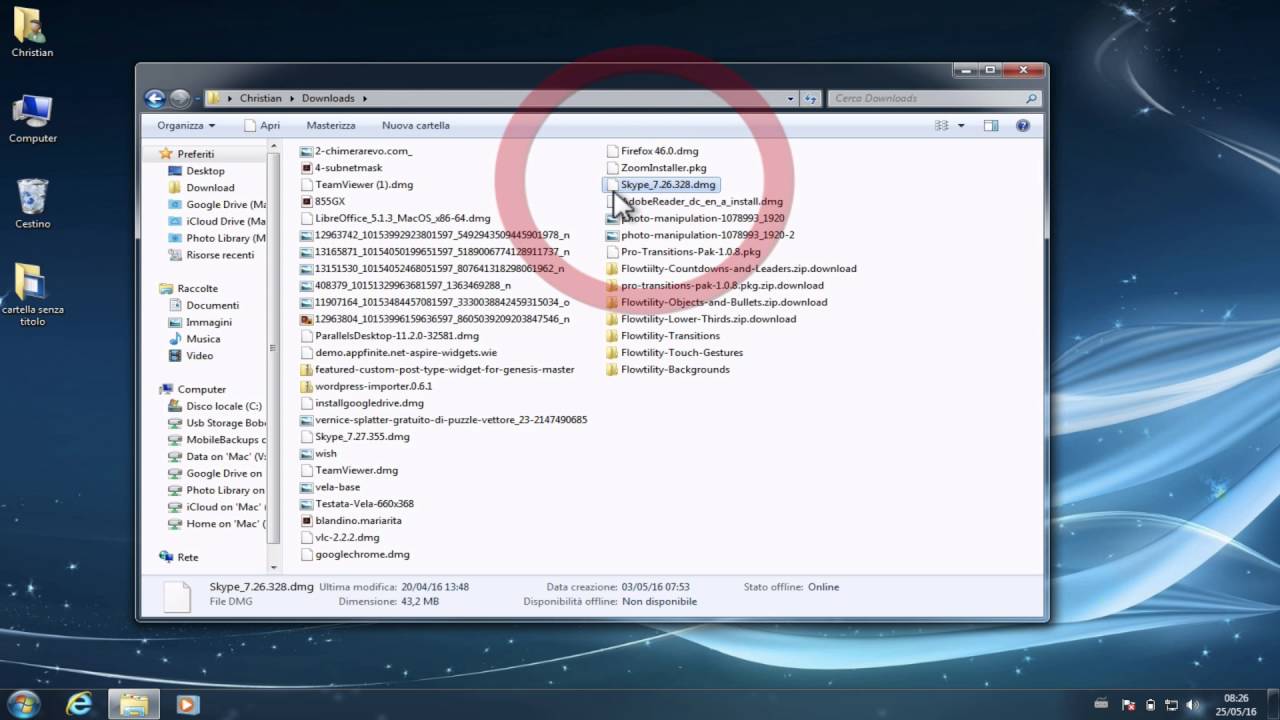Open the address bar history dropdown arrow
The image size is (1280, 720).
[791, 99]
